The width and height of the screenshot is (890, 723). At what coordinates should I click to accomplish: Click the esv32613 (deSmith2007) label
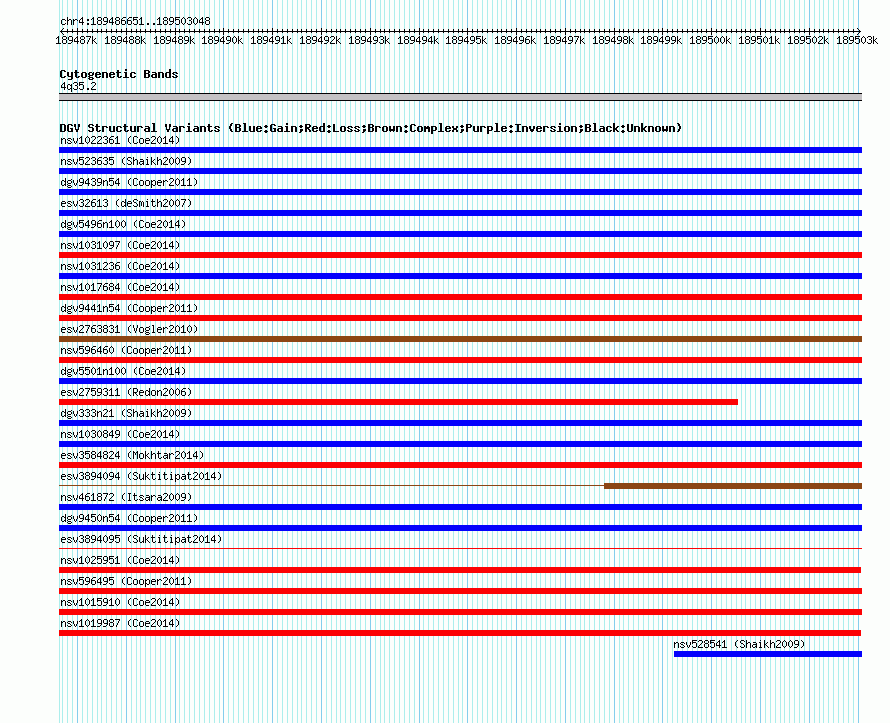point(126,203)
